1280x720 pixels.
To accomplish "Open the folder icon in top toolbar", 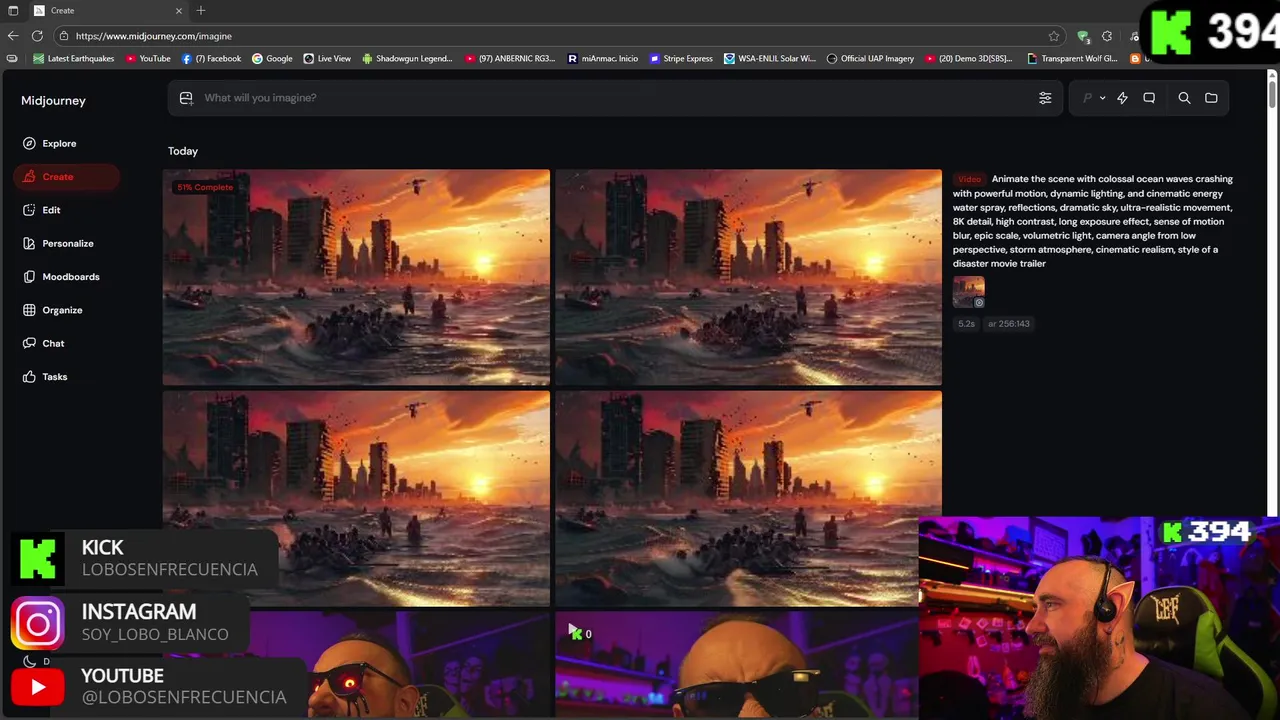I will pyautogui.click(x=1211, y=98).
